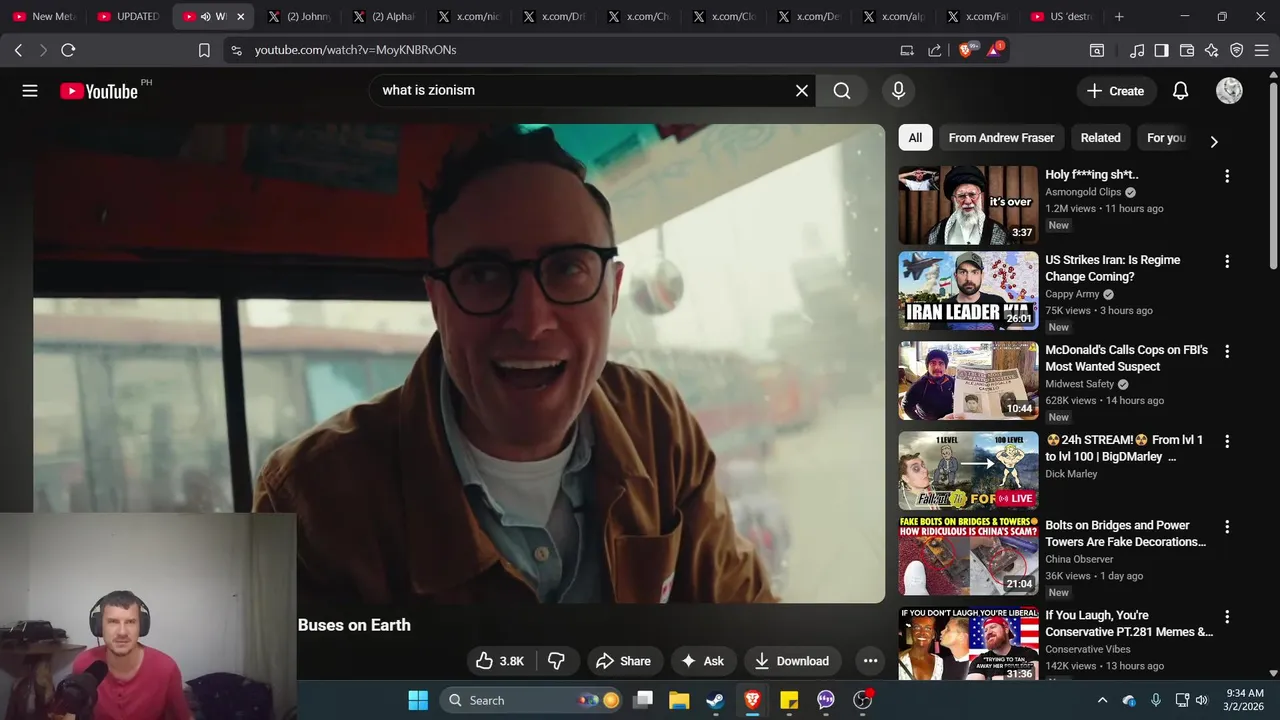Switch to the UPDATED browser tab
This screenshot has width=1280, height=720.
[x=128, y=16]
